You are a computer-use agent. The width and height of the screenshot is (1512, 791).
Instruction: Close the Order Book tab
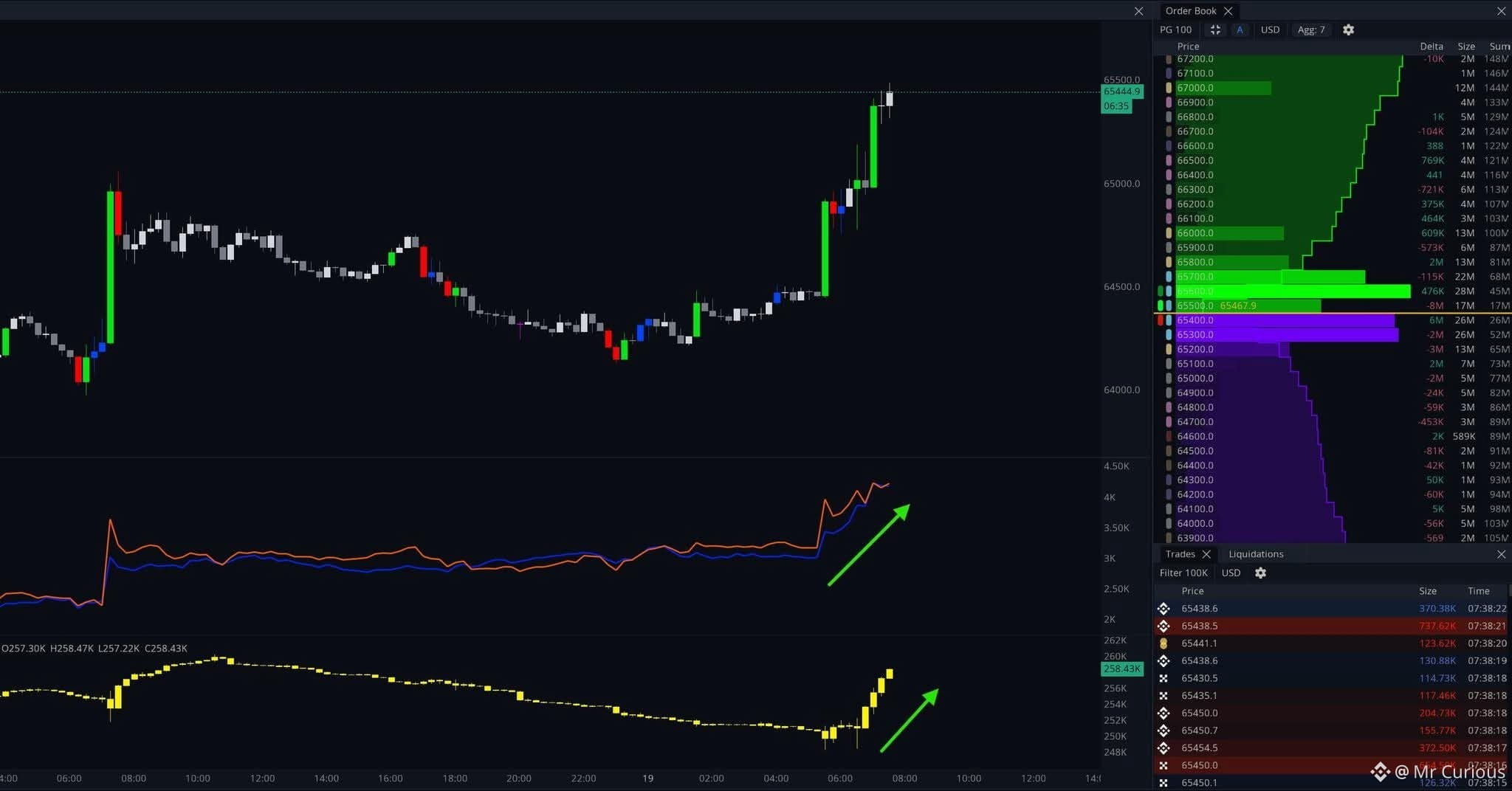(x=1228, y=11)
